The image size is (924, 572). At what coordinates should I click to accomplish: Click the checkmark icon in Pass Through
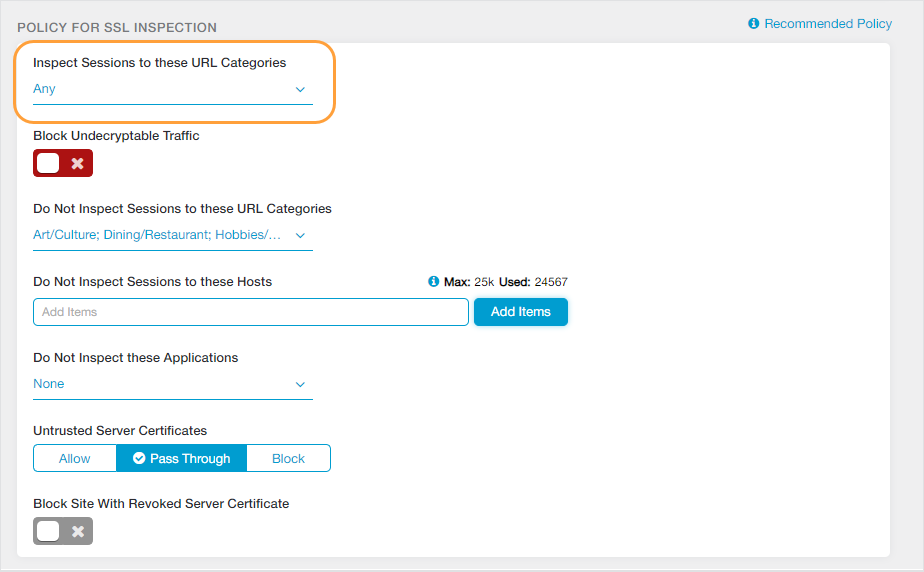tap(139, 458)
